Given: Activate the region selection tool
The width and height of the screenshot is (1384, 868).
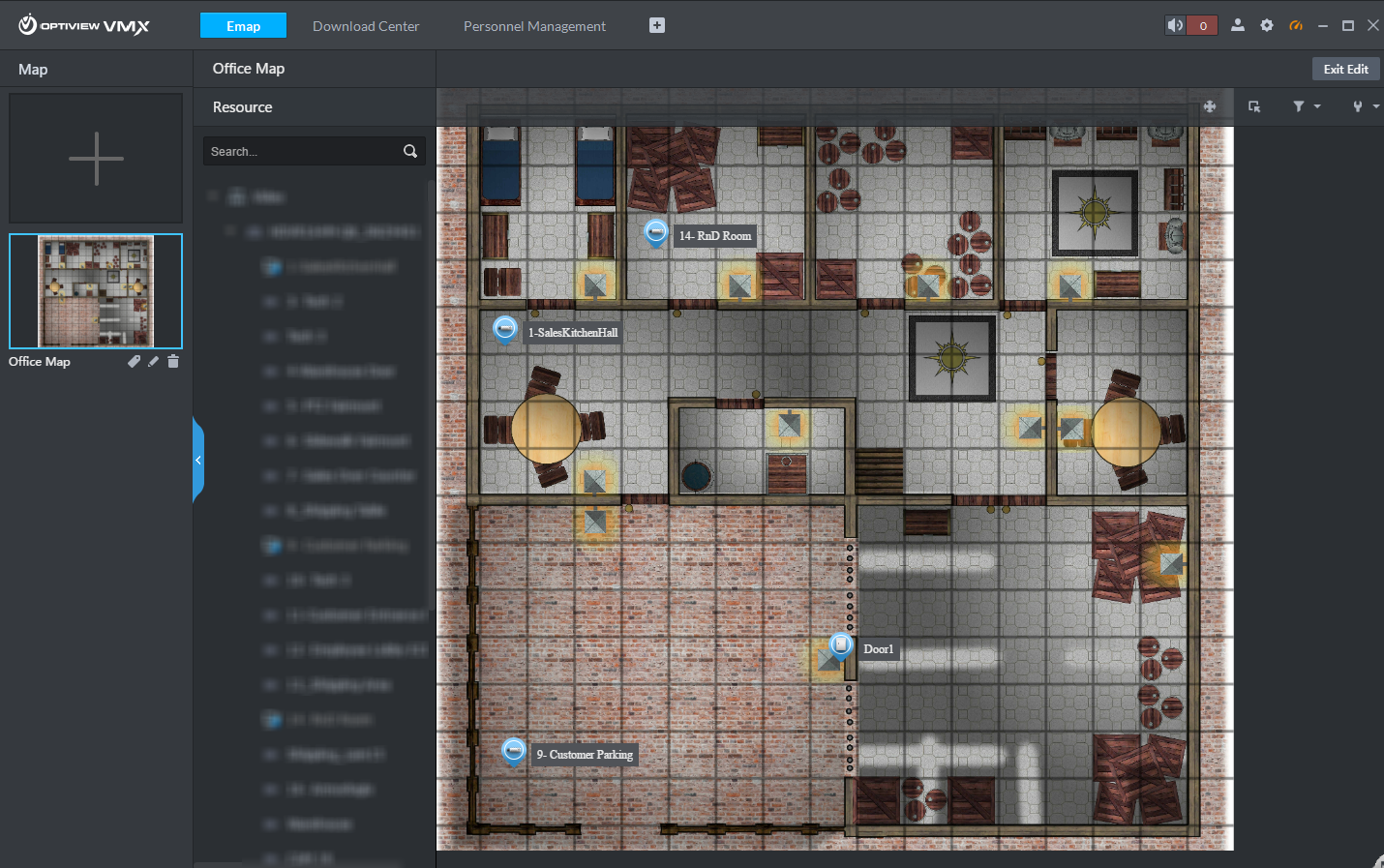Looking at the screenshot, I should 1254,106.
